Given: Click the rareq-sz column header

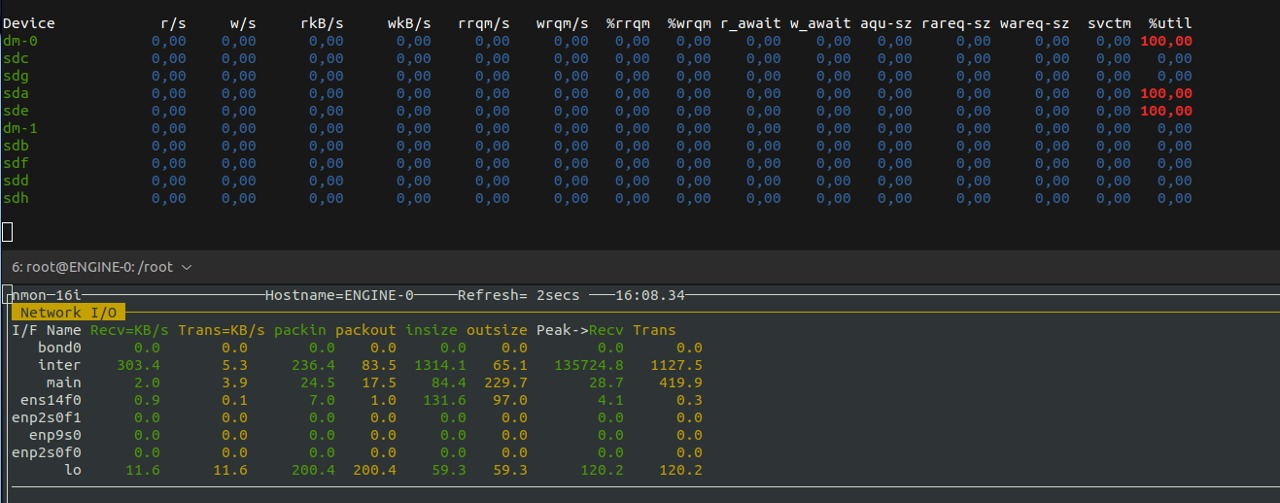Looking at the screenshot, I should pos(956,23).
